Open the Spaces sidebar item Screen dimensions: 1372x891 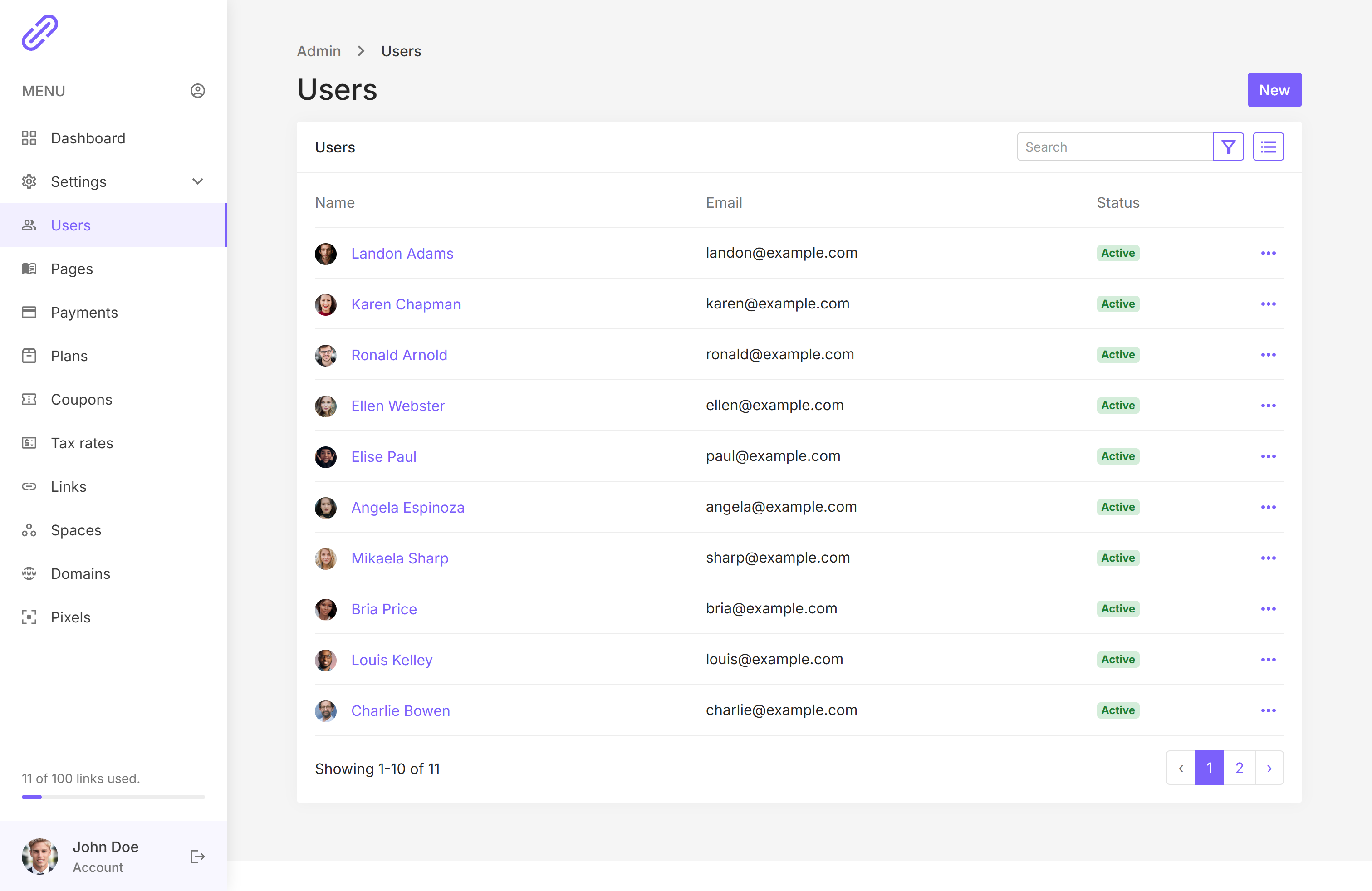(76, 530)
